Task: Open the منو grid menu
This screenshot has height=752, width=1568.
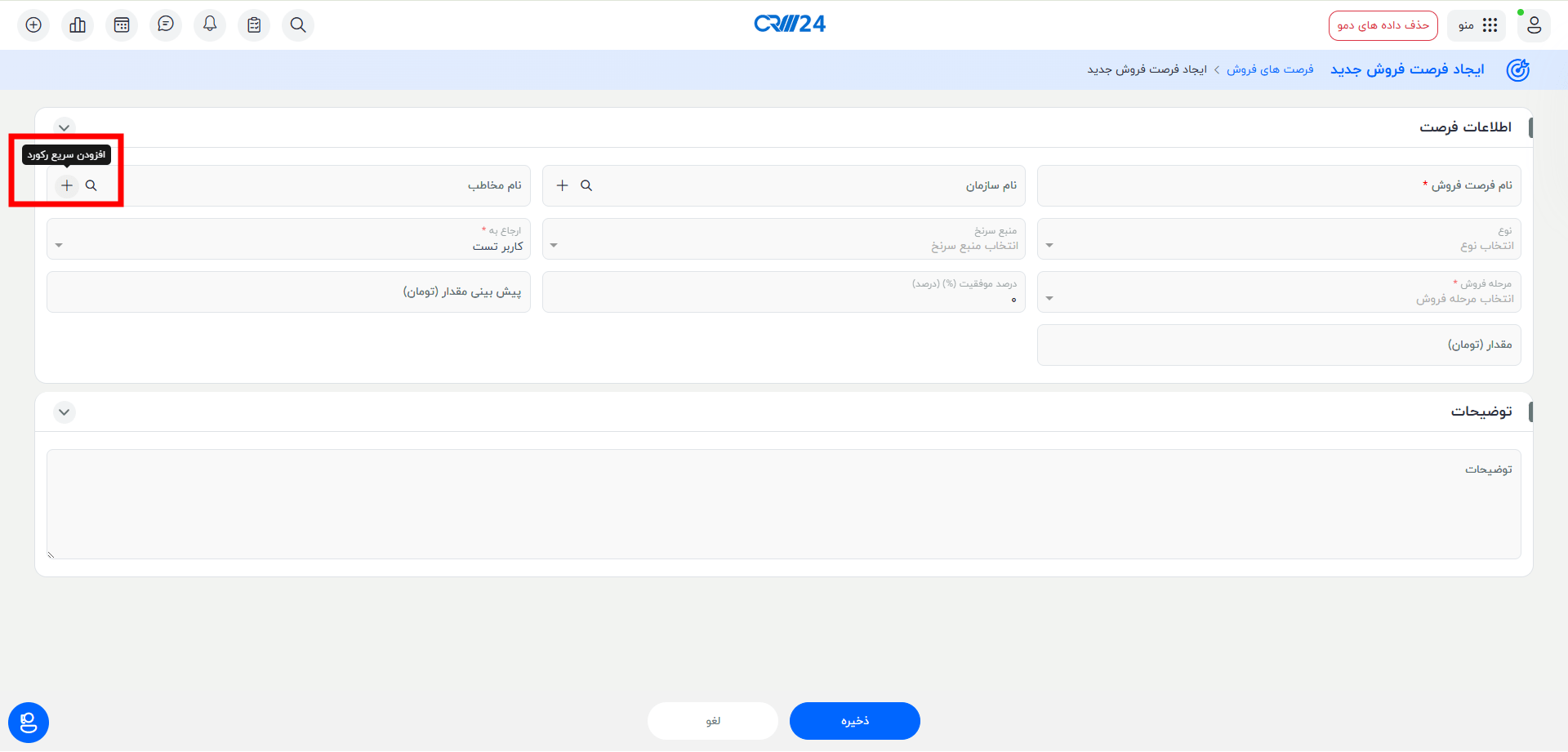Action: pos(1477,24)
